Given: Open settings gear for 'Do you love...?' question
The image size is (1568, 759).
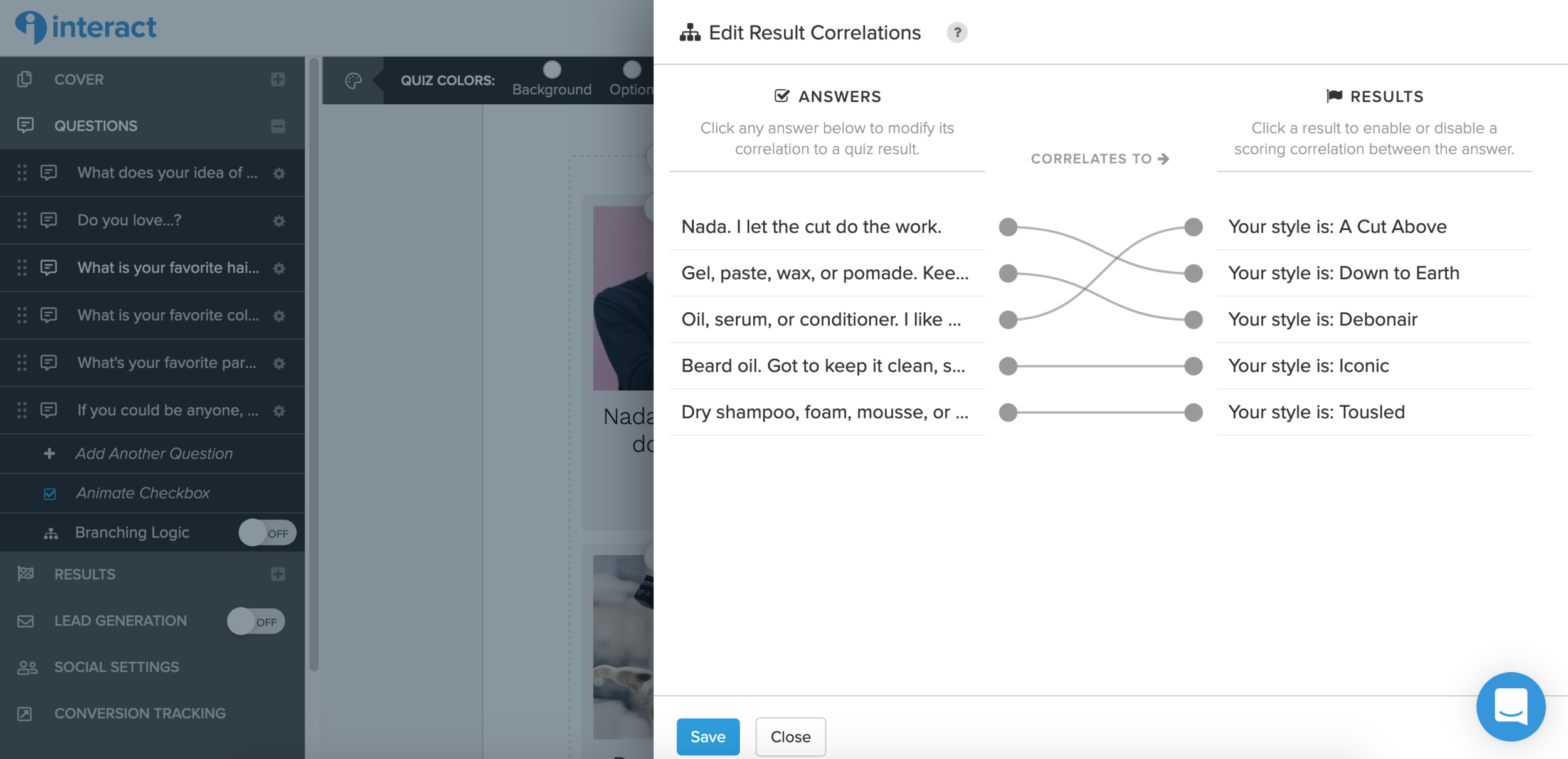Looking at the screenshot, I should [279, 221].
